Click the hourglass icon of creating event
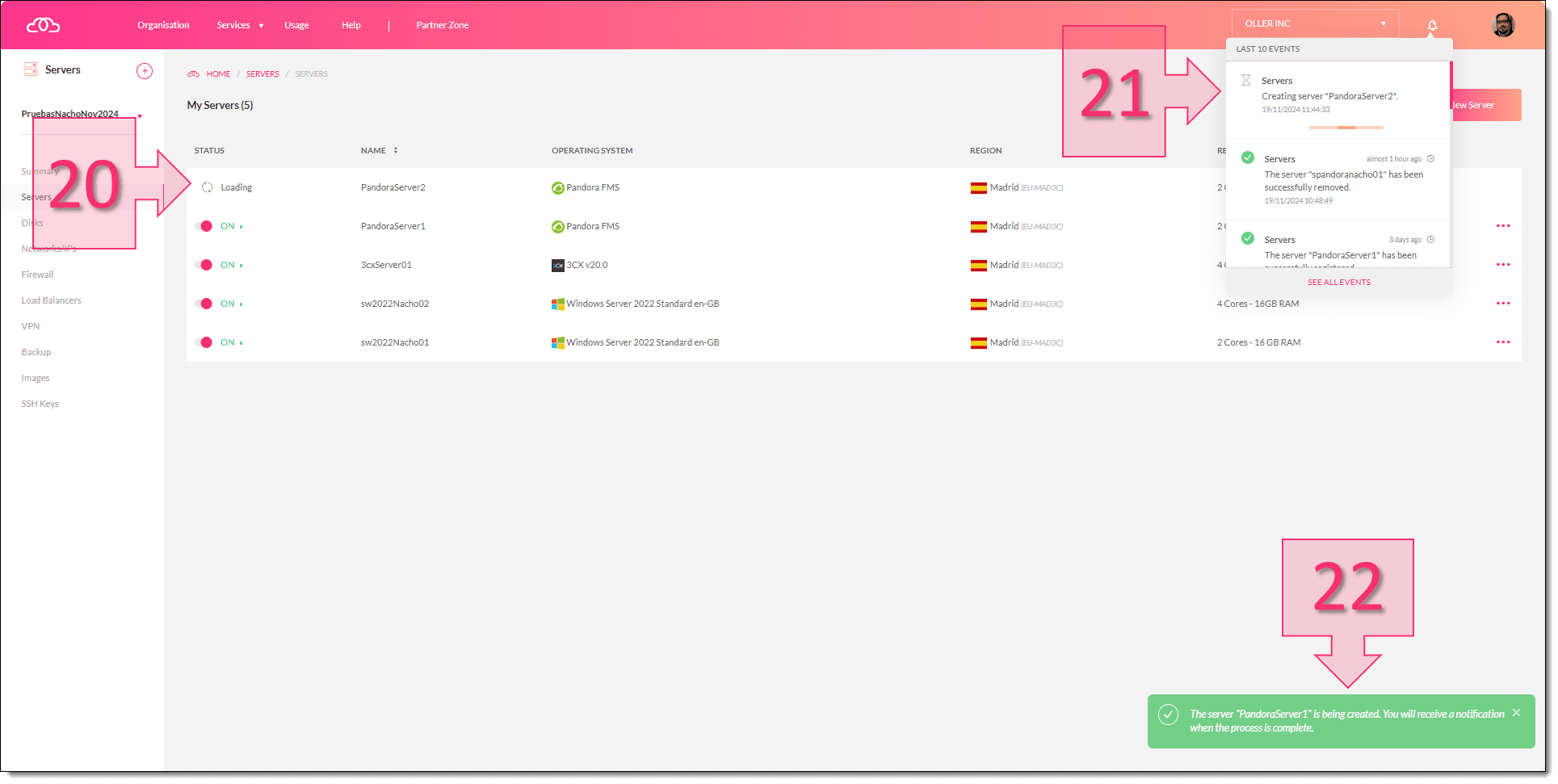The height and width of the screenshot is (784, 1558). (x=1245, y=81)
